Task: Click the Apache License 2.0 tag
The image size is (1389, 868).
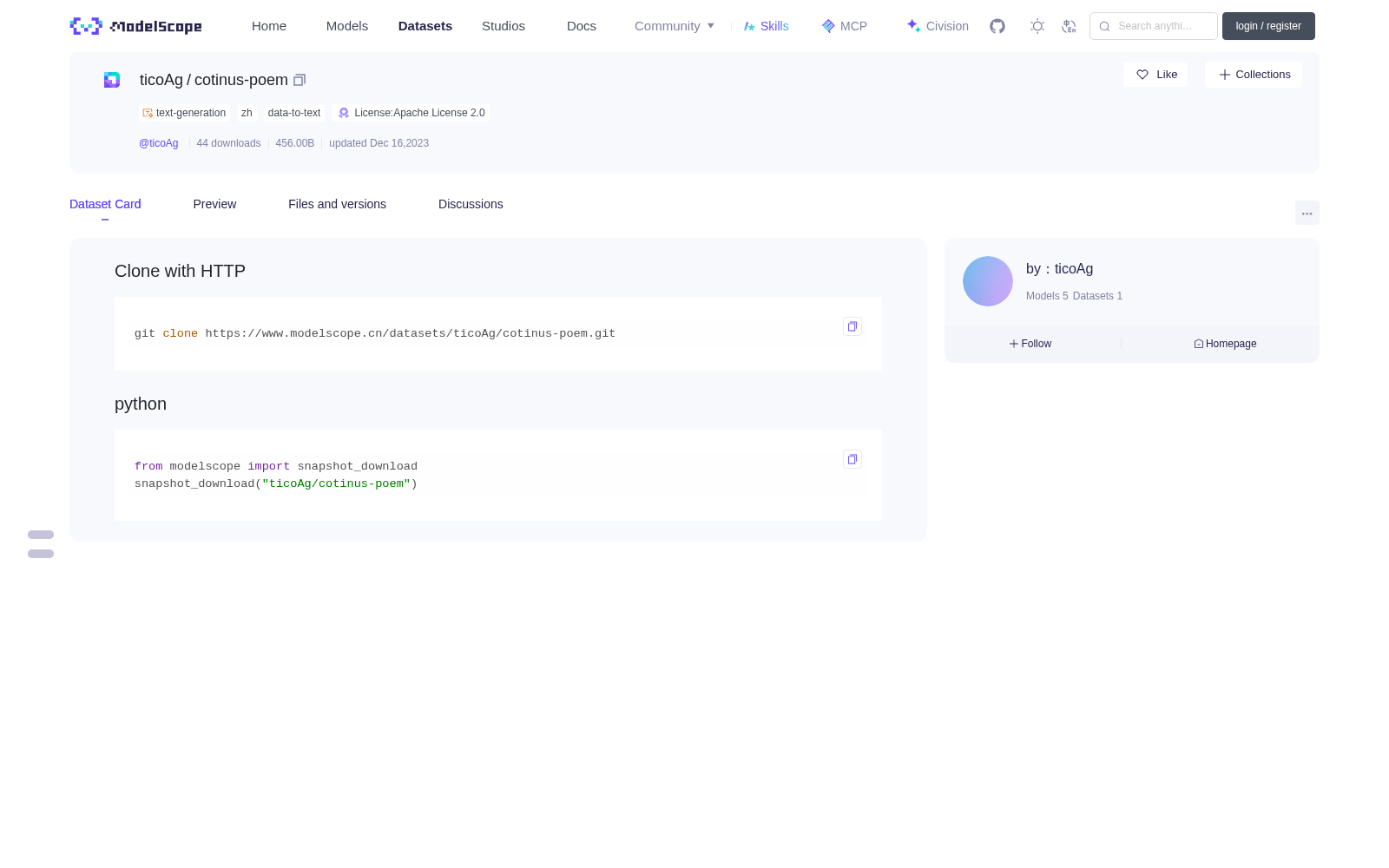Action: (411, 113)
